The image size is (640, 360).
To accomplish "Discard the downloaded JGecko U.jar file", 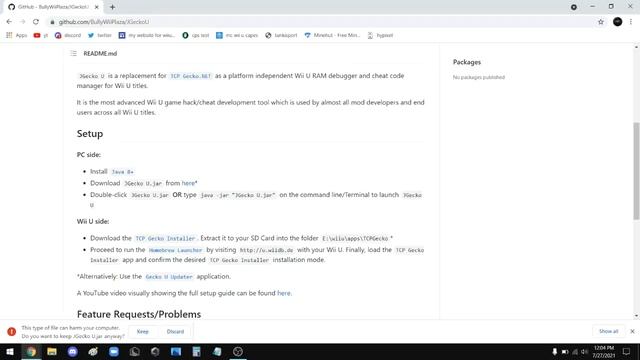I will click(x=175, y=331).
